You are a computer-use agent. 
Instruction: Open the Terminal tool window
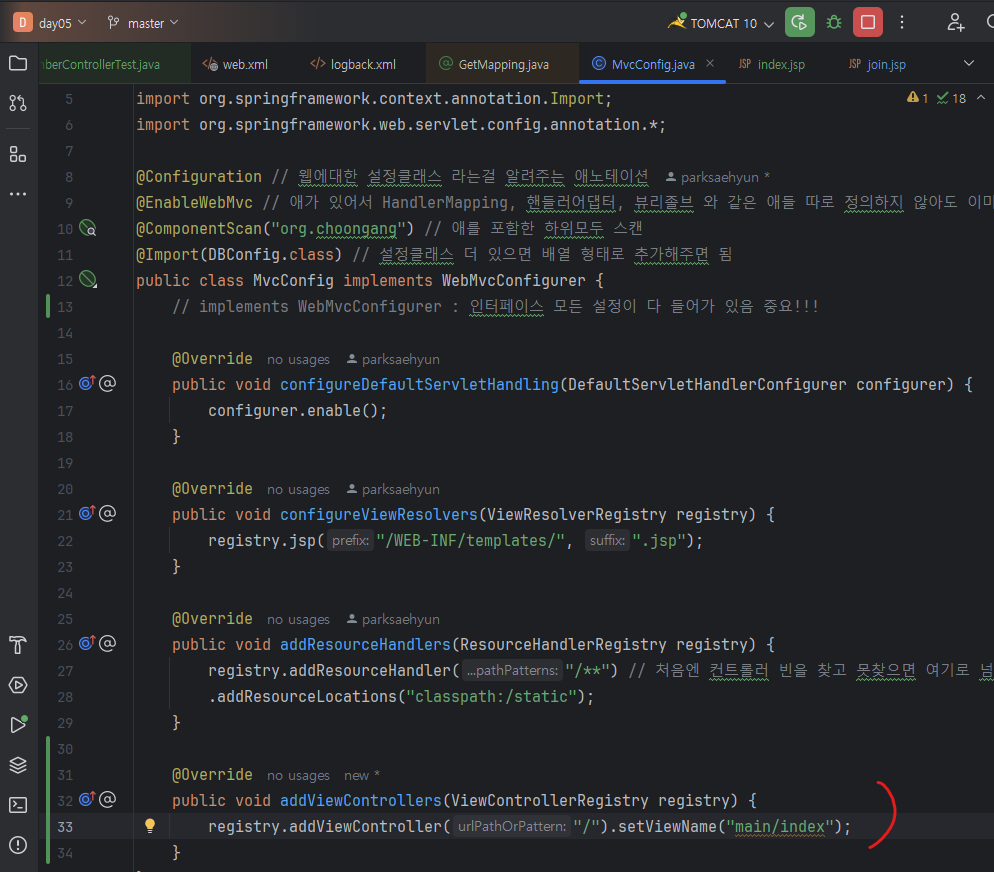coord(18,805)
